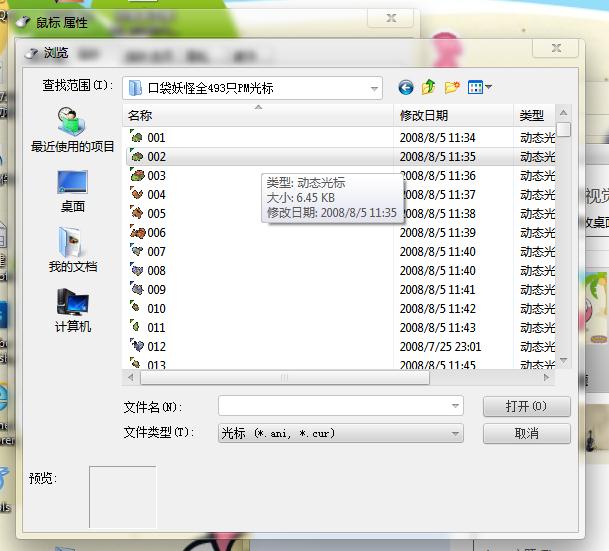Open the view menu icon
The image size is (609, 551).
click(x=480, y=87)
